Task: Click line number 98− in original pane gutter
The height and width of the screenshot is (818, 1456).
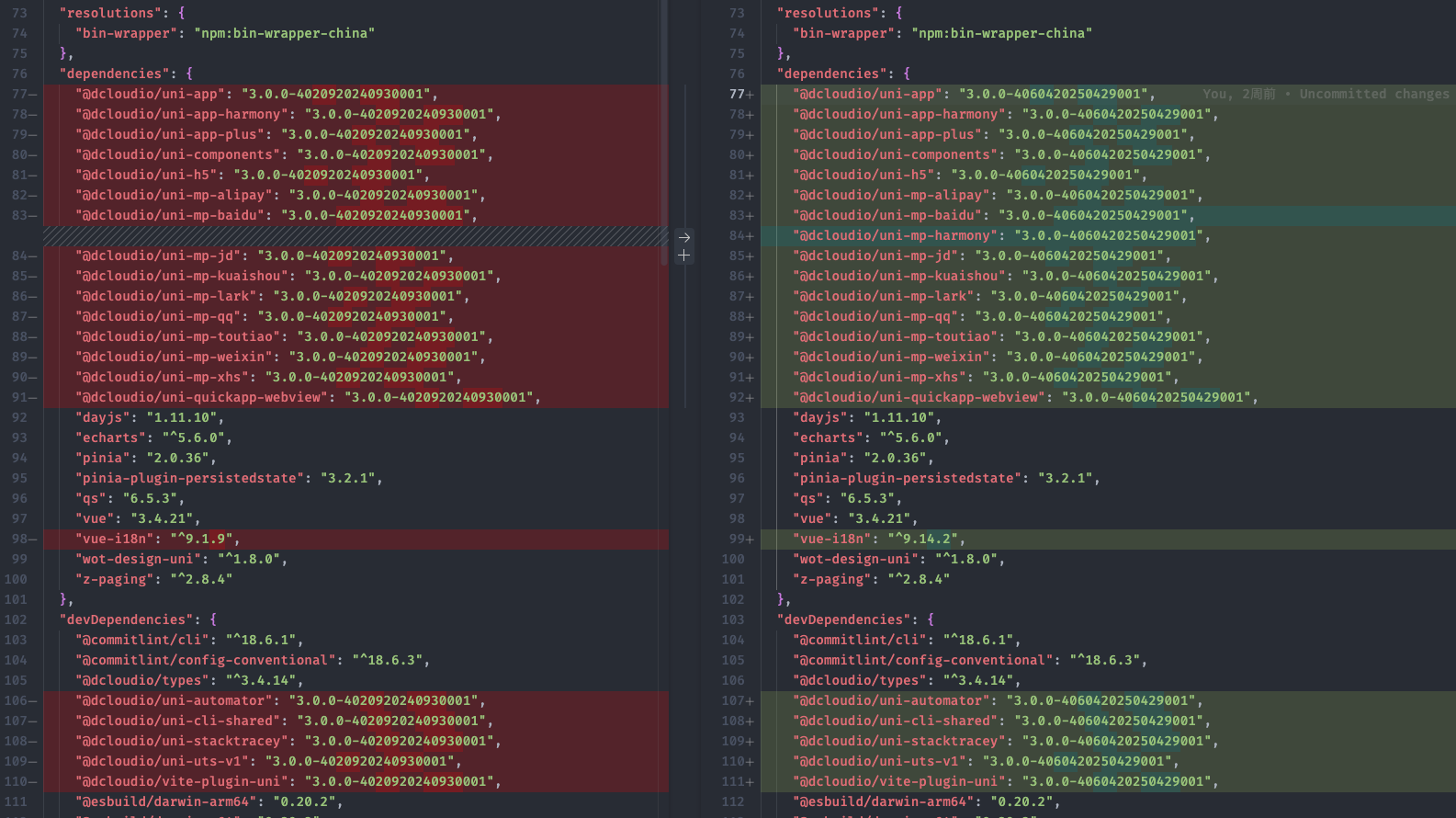Action: (25, 539)
